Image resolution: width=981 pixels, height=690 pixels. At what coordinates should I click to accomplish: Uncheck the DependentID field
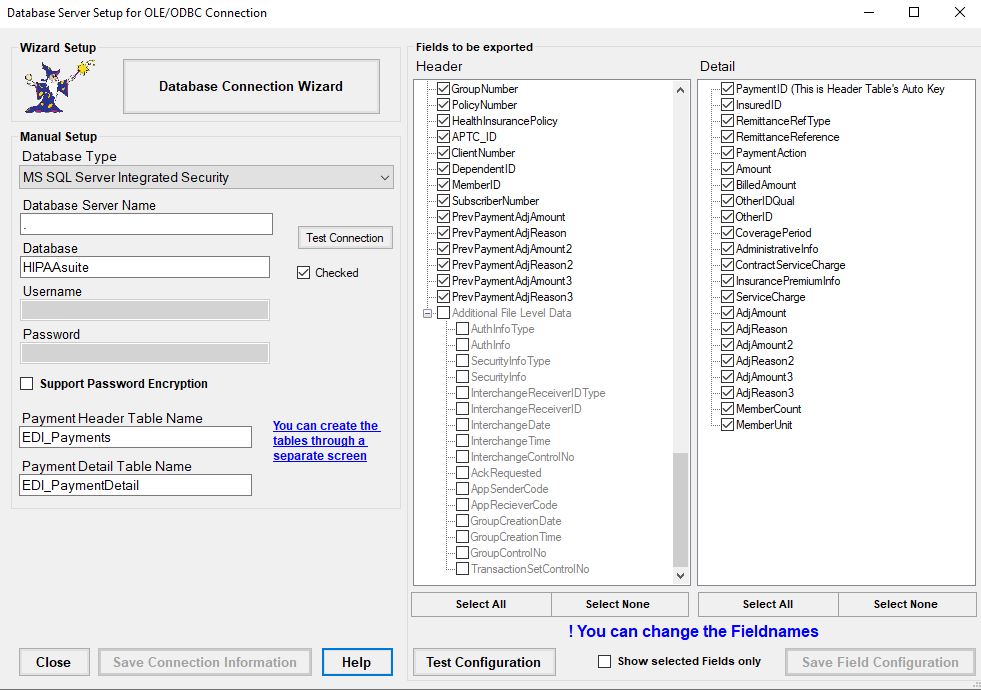[444, 169]
